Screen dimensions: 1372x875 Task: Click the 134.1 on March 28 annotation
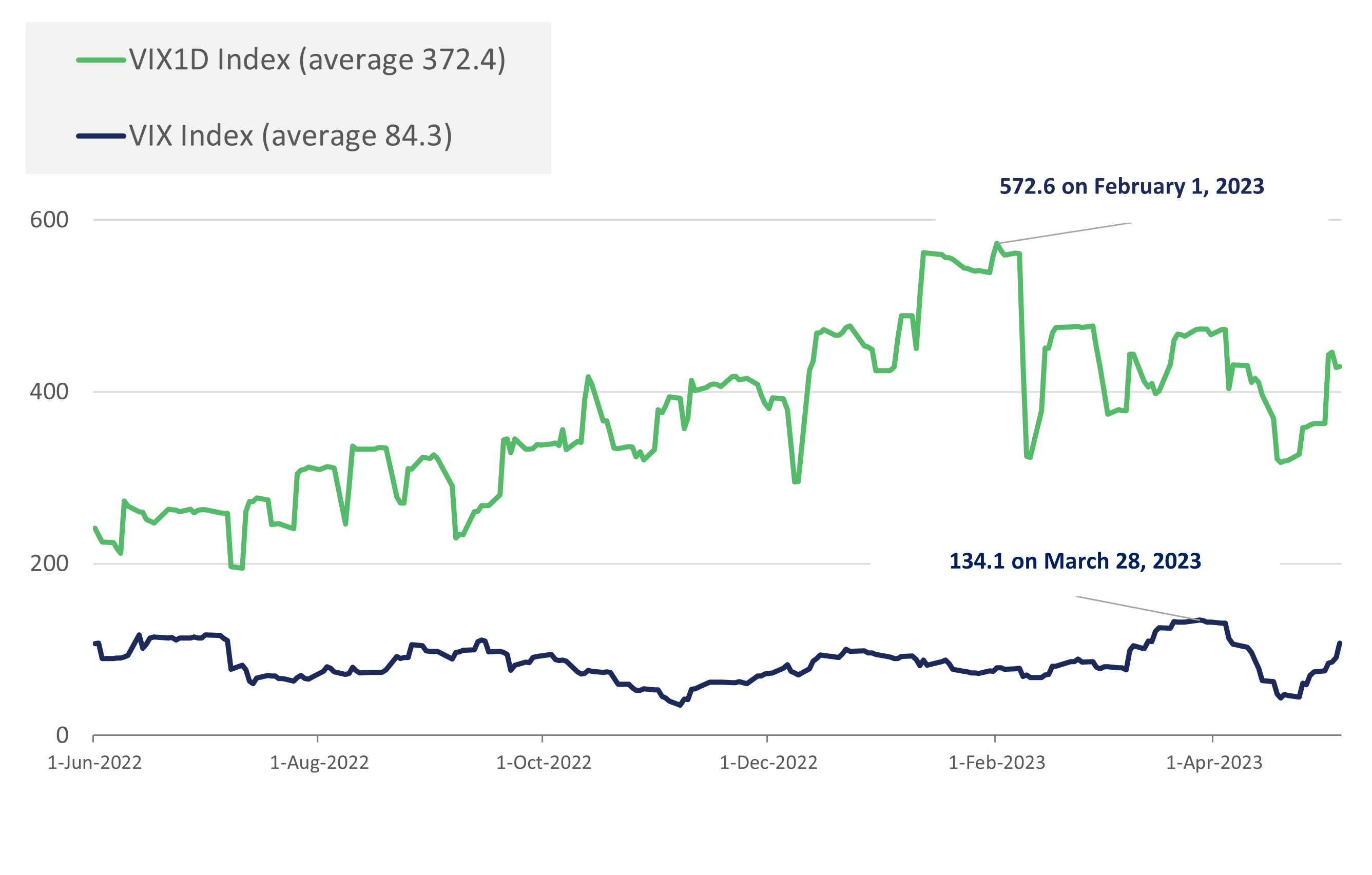[1075, 561]
